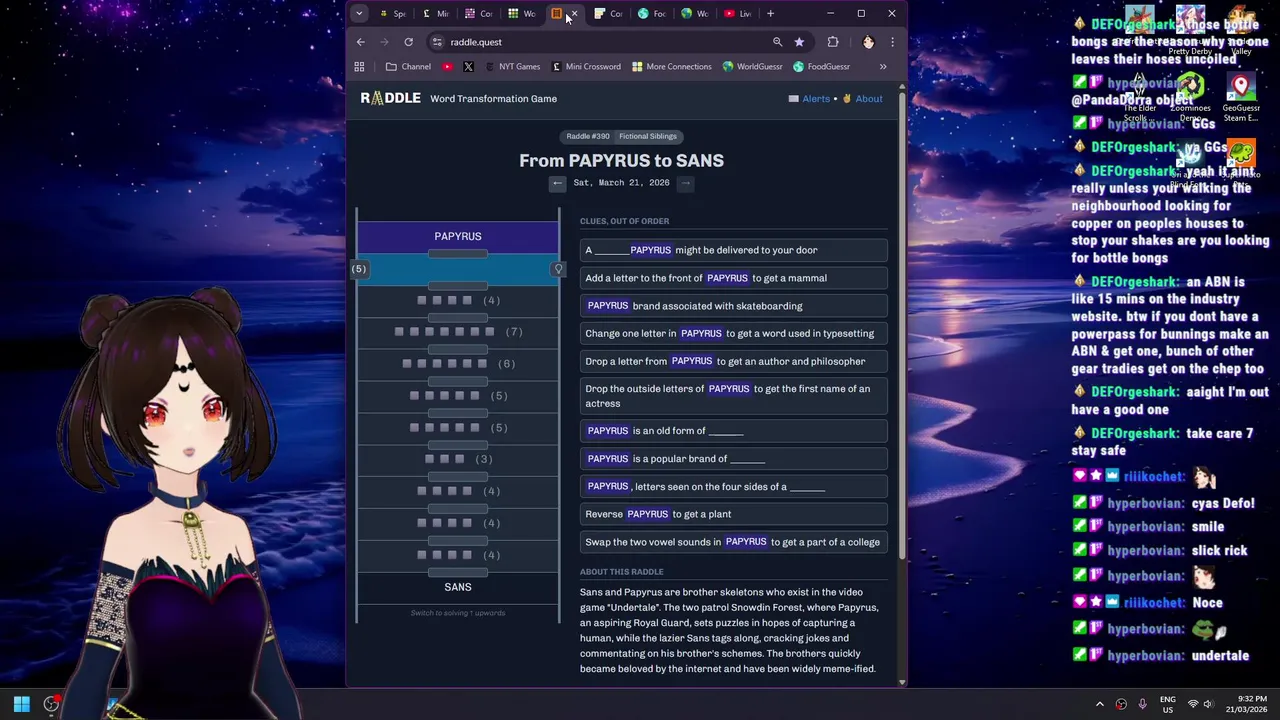Select clue 'letters seen on the four sides'
The image size is (1280, 720).
tap(733, 487)
